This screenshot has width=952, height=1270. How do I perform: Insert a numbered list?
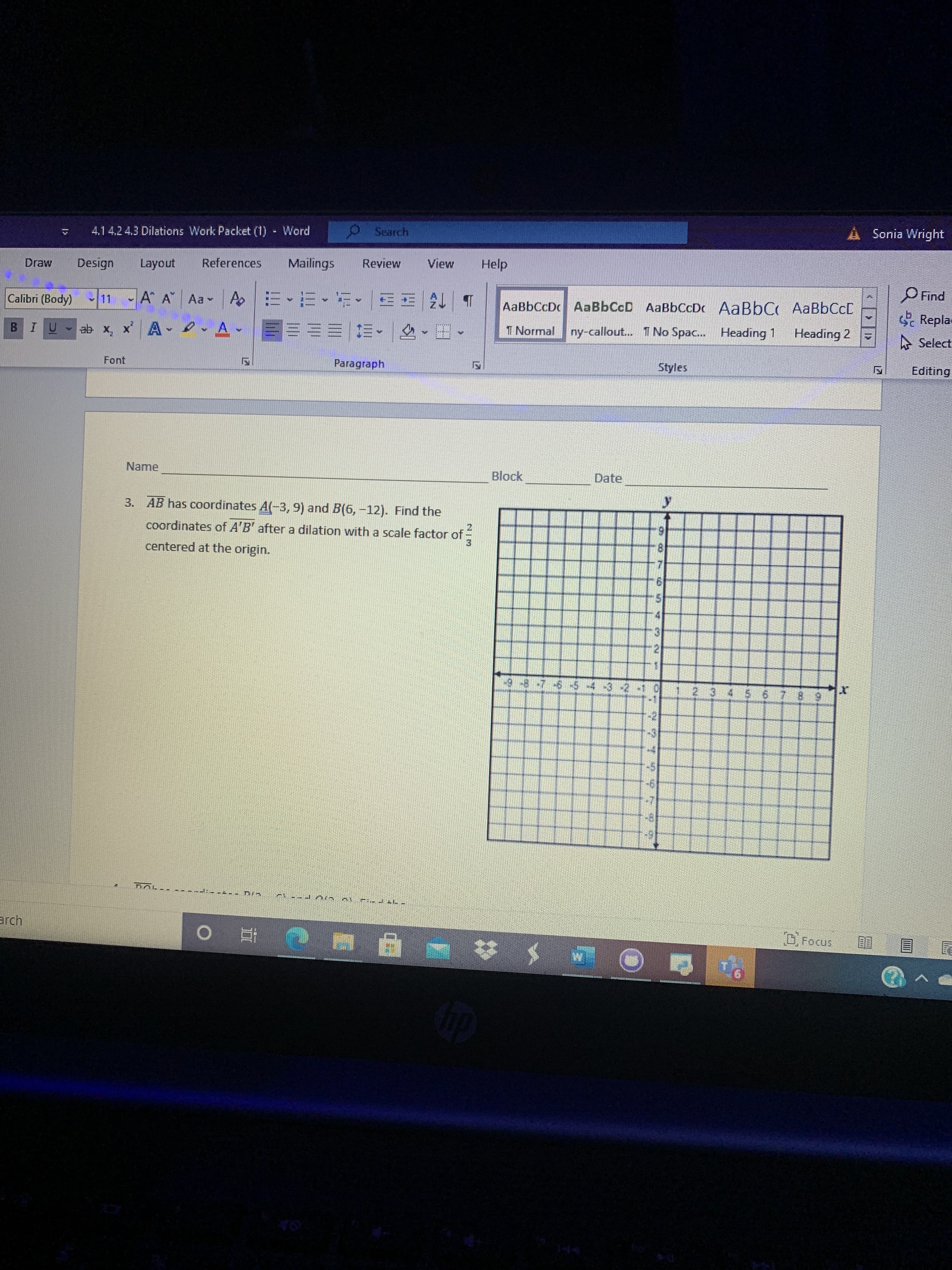pyautogui.click(x=308, y=299)
